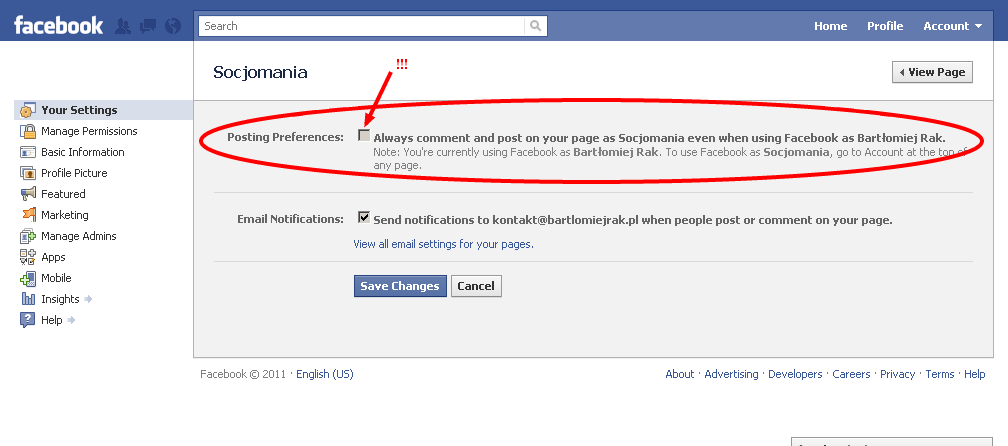Open the Featured section
The image size is (1008, 446).
click(63, 194)
